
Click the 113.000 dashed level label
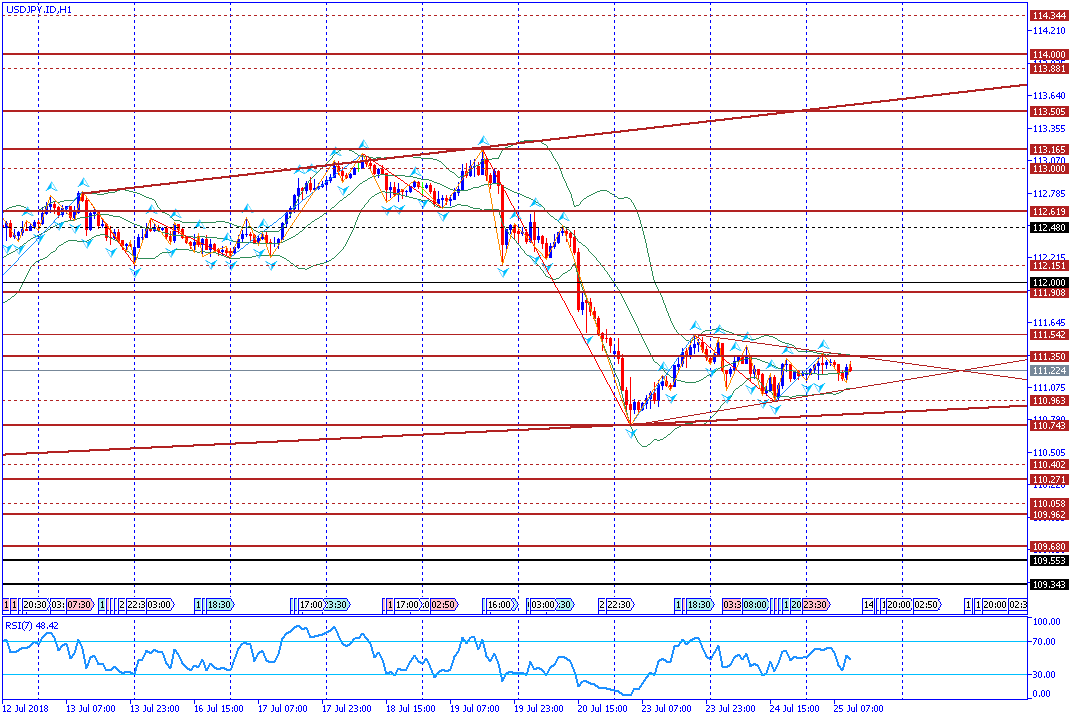pyautogui.click(x=1048, y=169)
